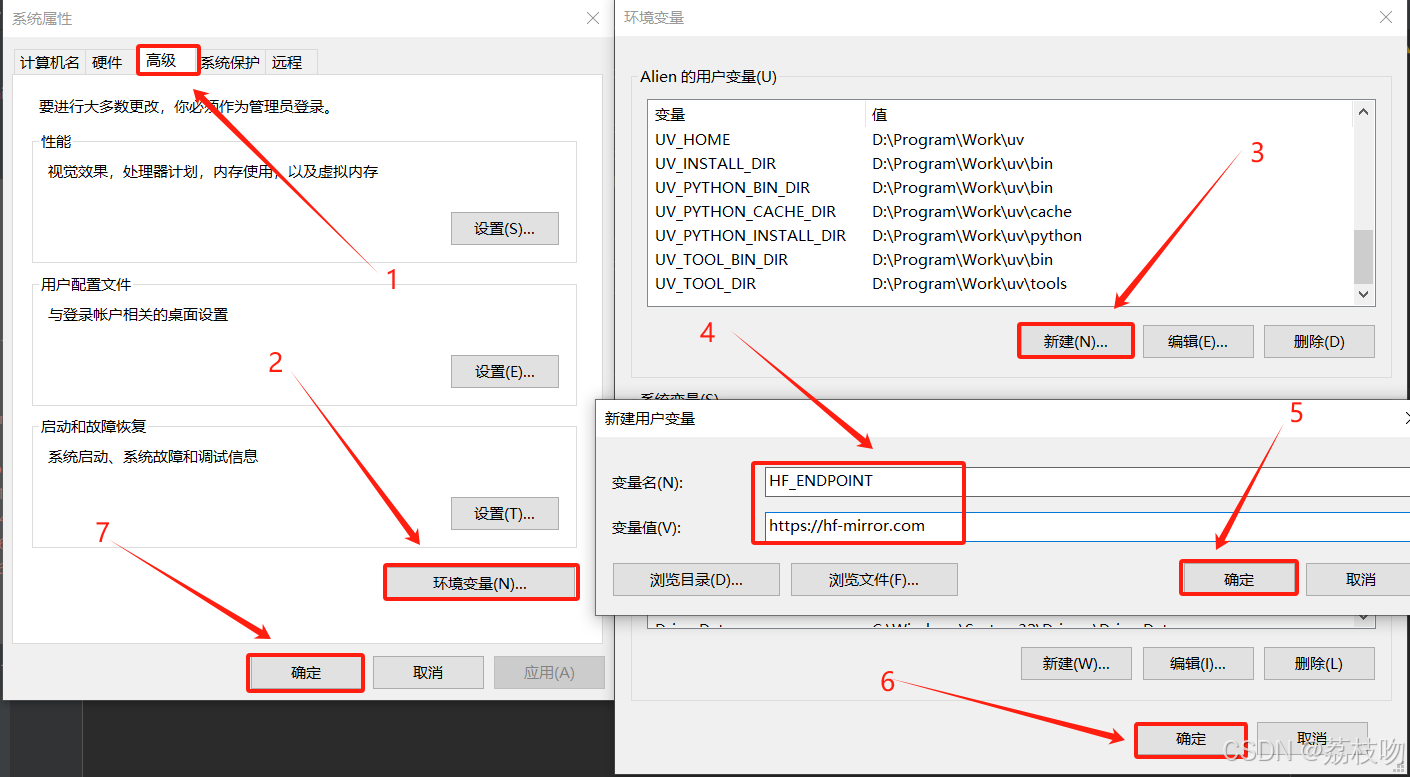The image size is (1410, 777).
Task: Click 设置(T)... under 启动和故障恢复
Action: (x=505, y=513)
